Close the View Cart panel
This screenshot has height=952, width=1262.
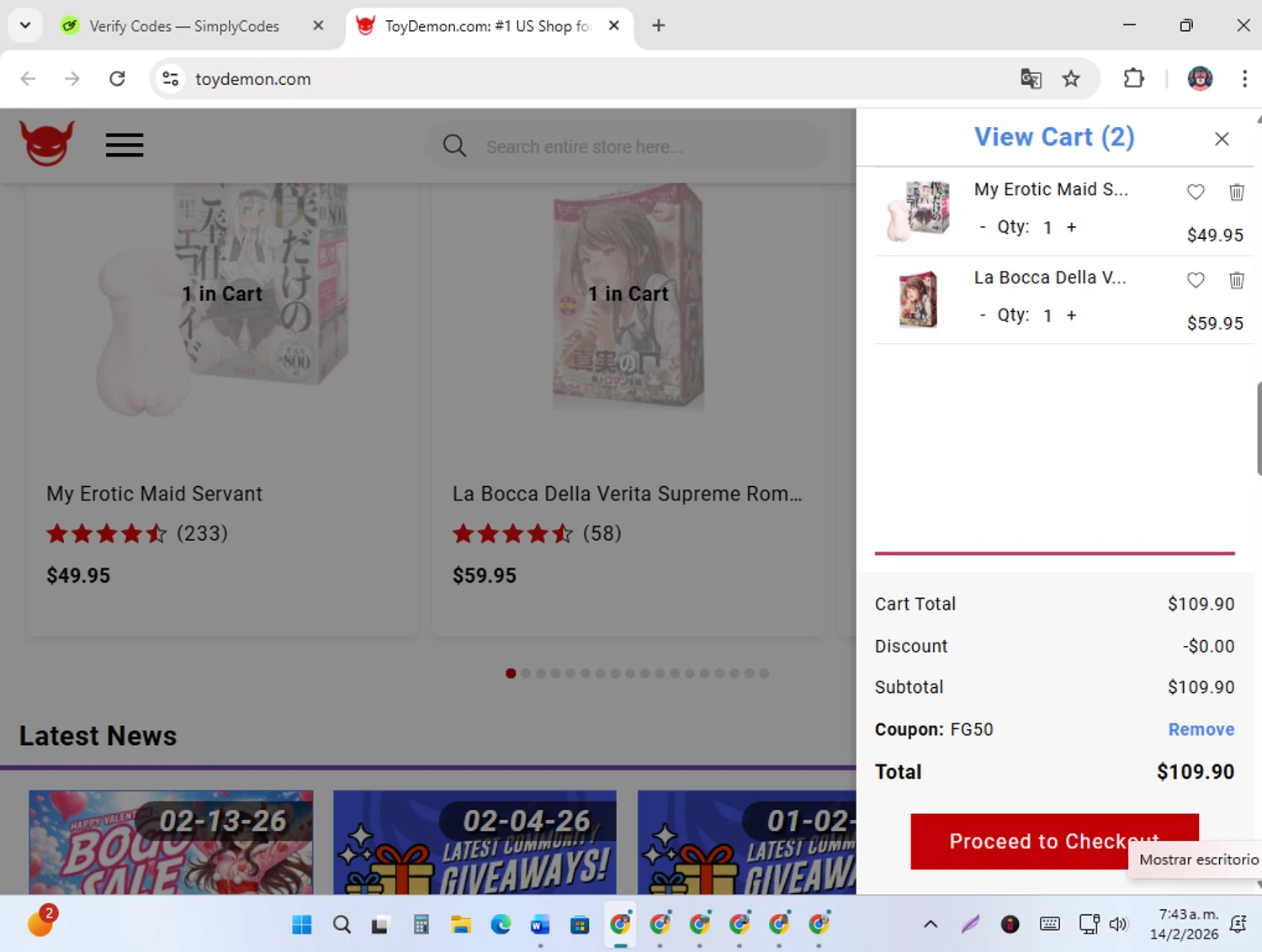coord(1222,139)
